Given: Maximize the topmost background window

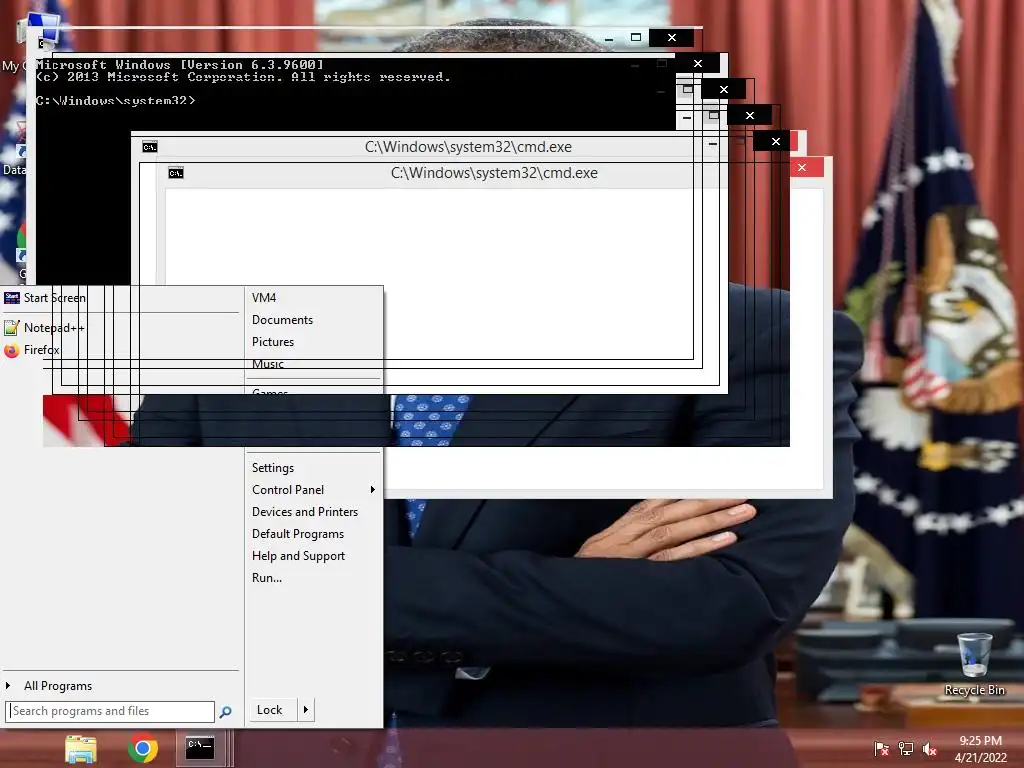Looking at the screenshot, I should pos(635,38).
